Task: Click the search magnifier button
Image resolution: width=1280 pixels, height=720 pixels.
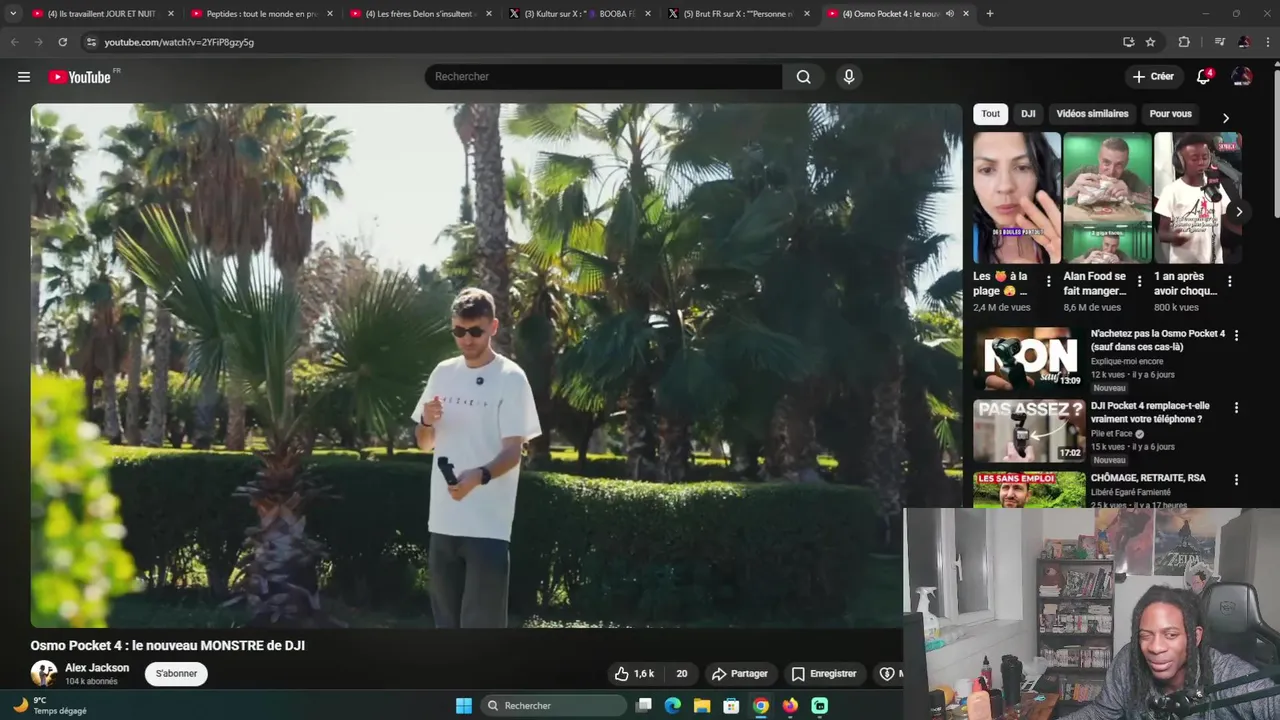Action: [x=803, y=77]
